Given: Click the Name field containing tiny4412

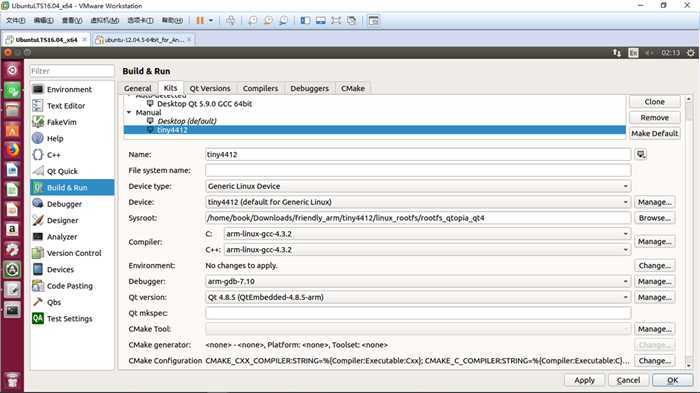Looking at the screenshot, I should [418, 155].
